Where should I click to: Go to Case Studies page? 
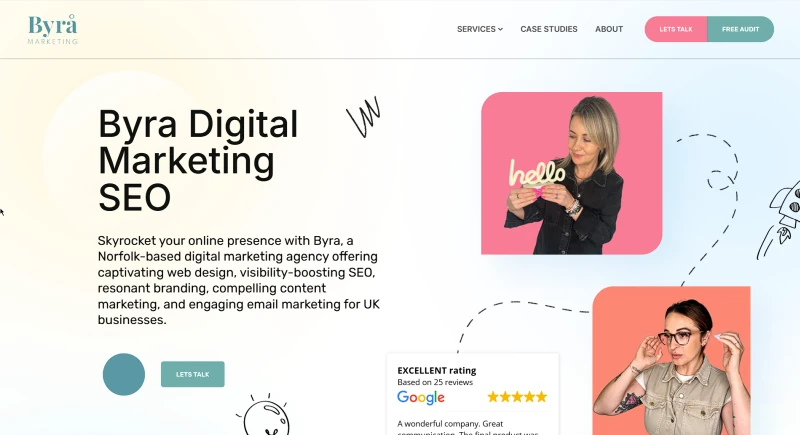point(548,29)
